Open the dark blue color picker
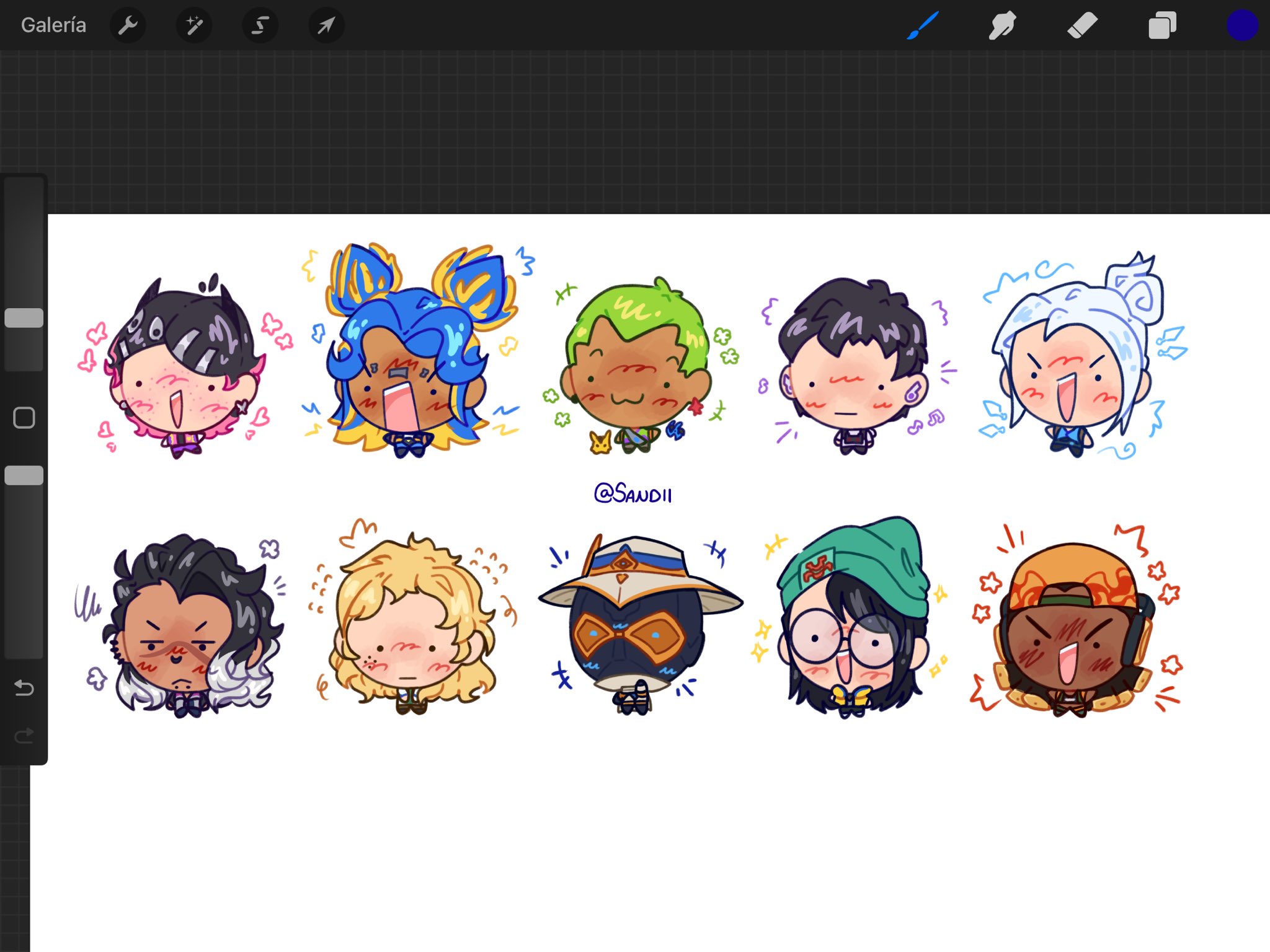 (1242, 25)
